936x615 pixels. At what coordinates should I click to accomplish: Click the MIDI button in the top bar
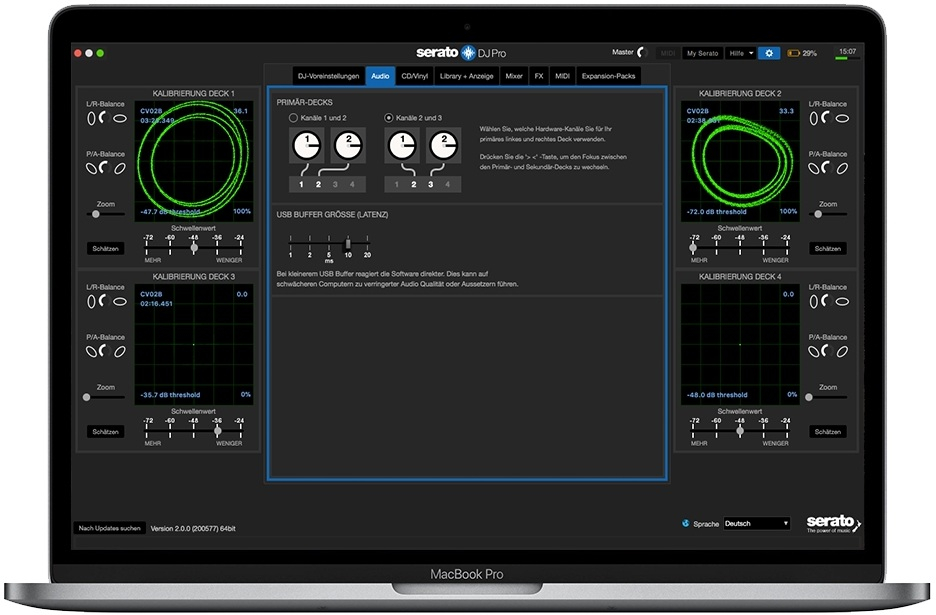pyautogui.click(x=668, y=53)
